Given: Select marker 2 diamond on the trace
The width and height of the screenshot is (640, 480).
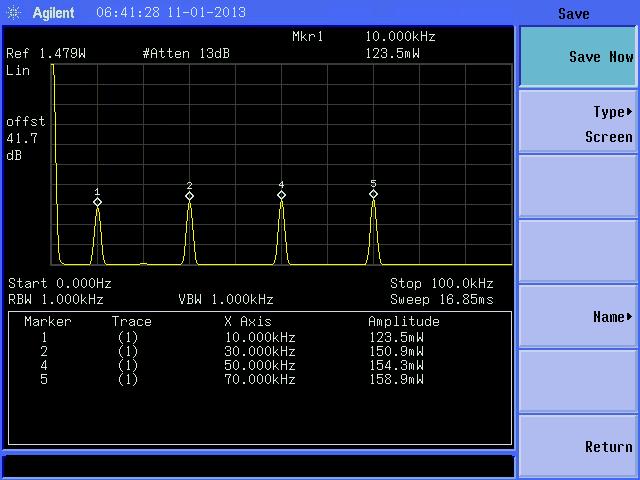Looking at the screenshot, I should coord(189,196).
